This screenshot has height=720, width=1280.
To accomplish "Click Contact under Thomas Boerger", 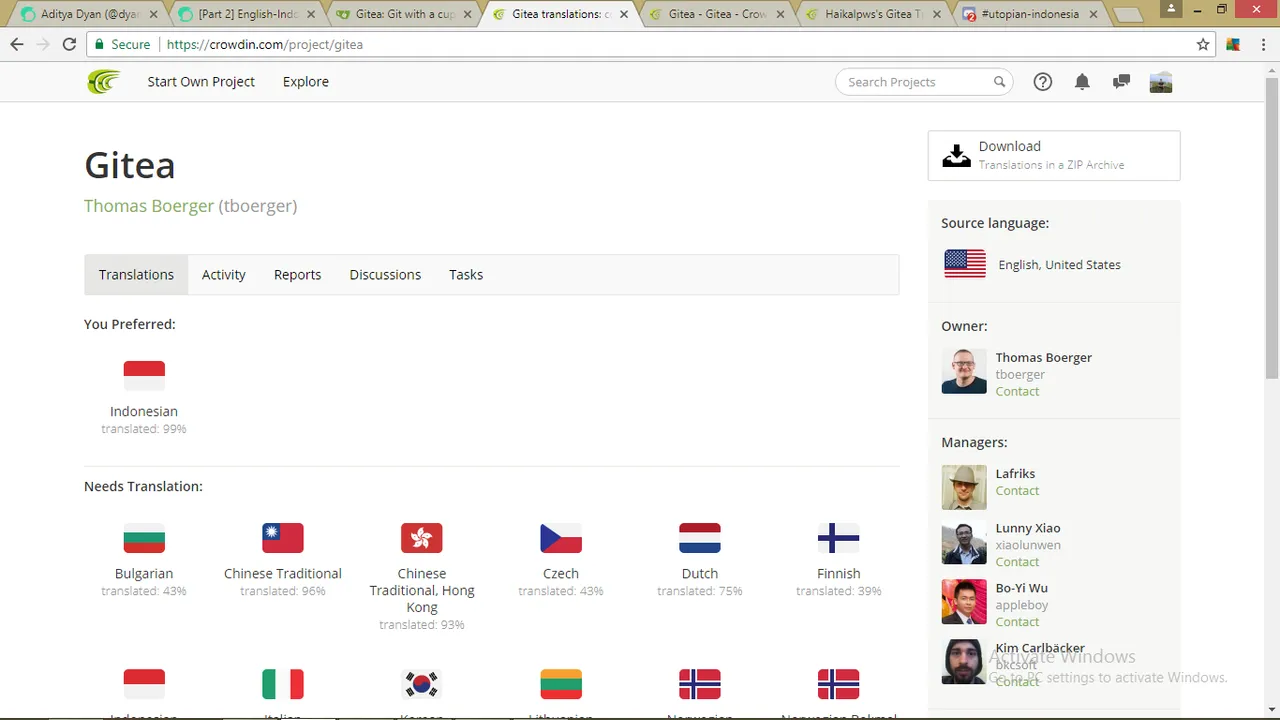I will [1017, 392].
